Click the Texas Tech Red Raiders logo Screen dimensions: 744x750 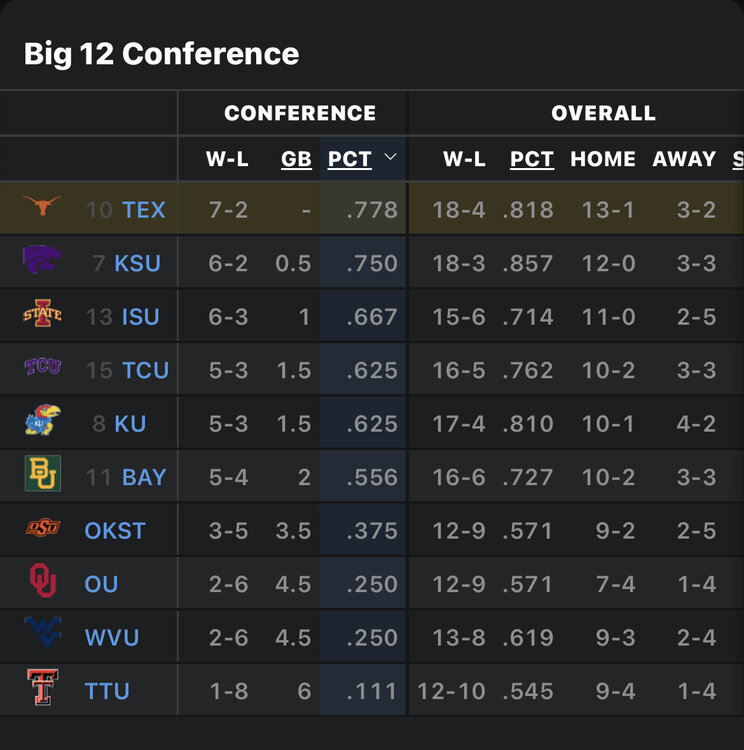[42, 690]
